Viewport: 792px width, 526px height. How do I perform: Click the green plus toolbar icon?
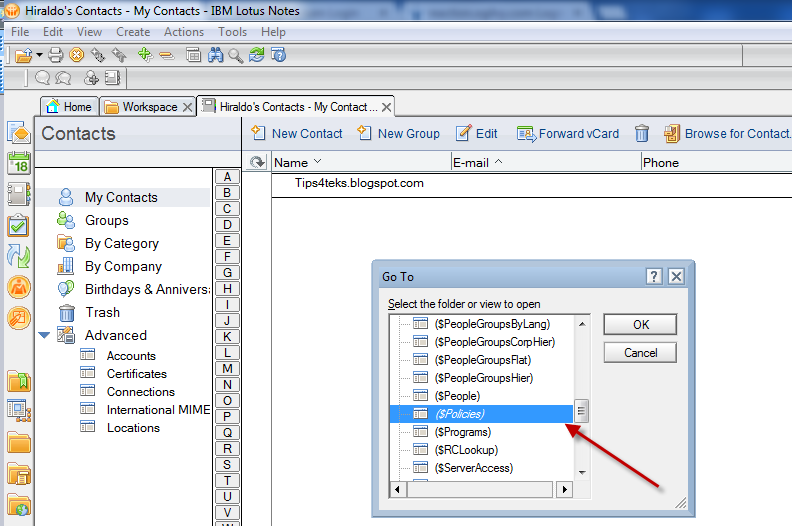pos(145,54)
